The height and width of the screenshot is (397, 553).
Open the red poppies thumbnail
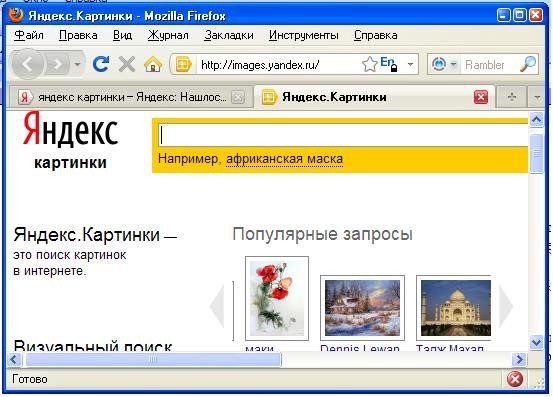point(277,298)
